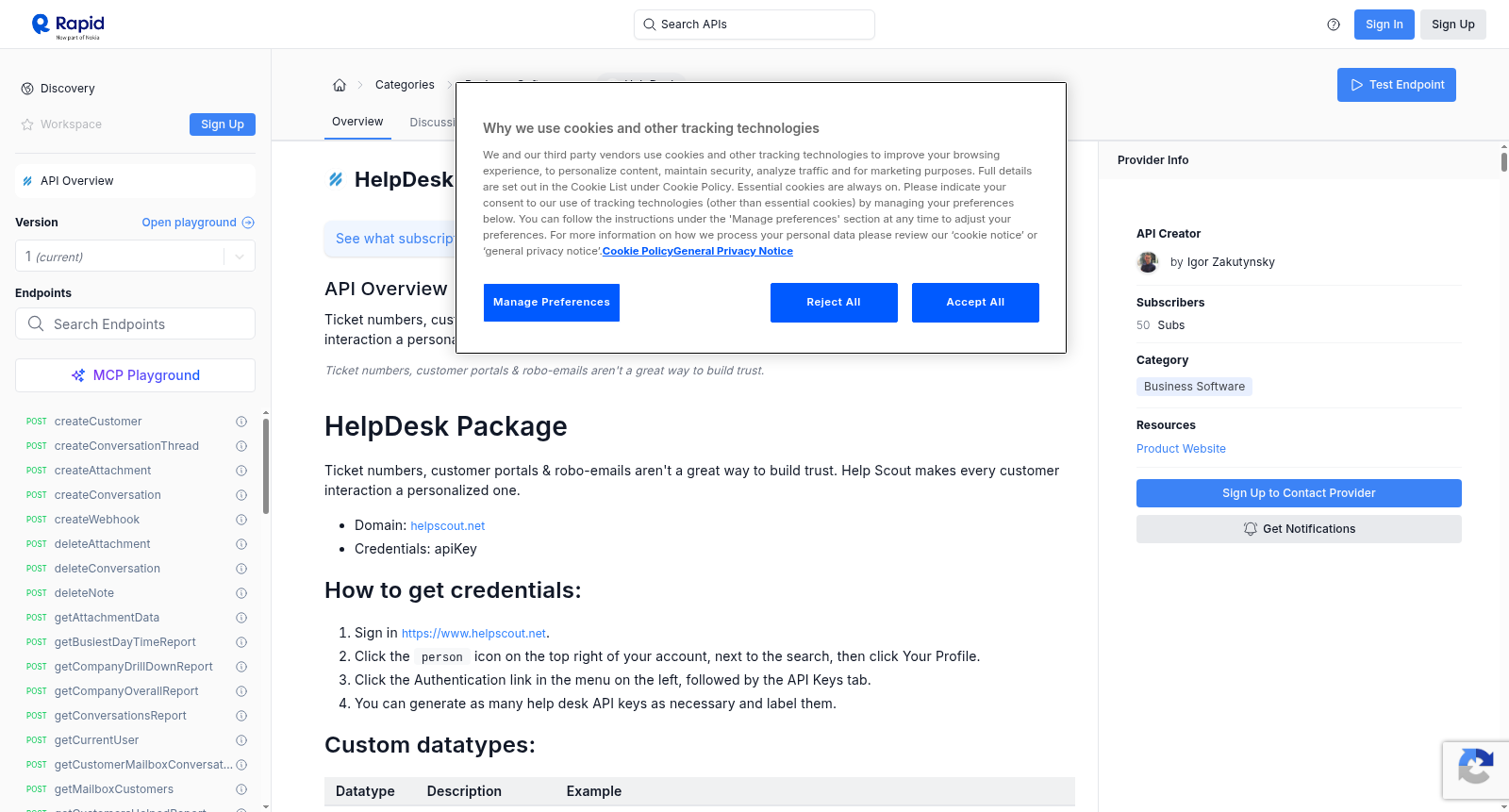This screenshot has height=812, width=1509.
Task: Click Accept All cookies
Action: [975, 303]
